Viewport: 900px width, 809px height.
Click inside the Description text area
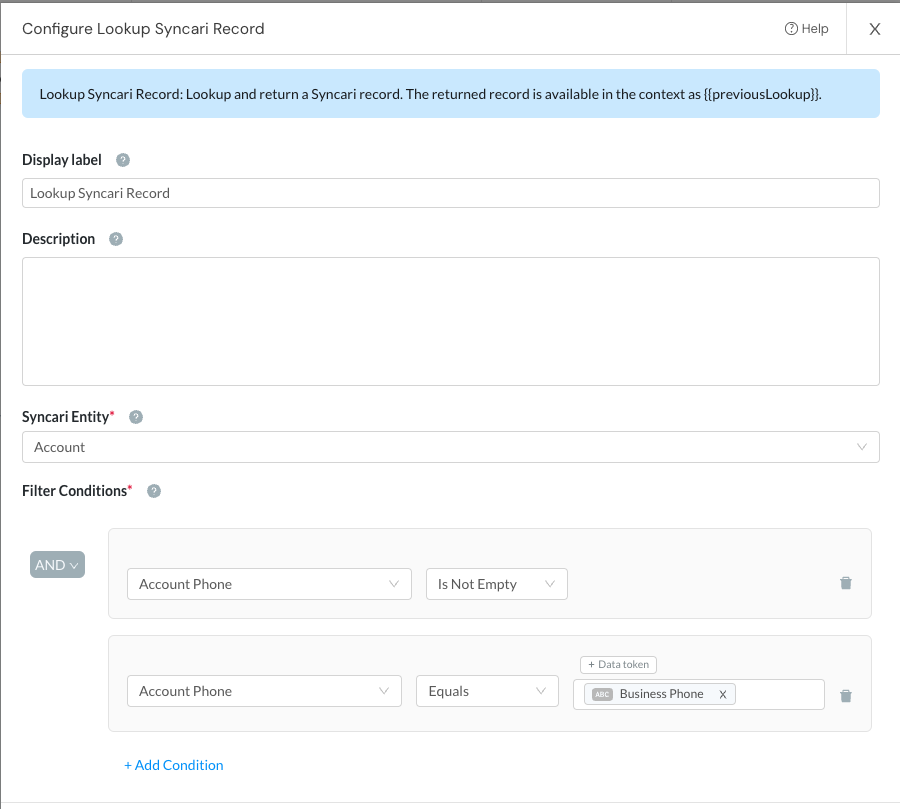(x=451, y=322)
